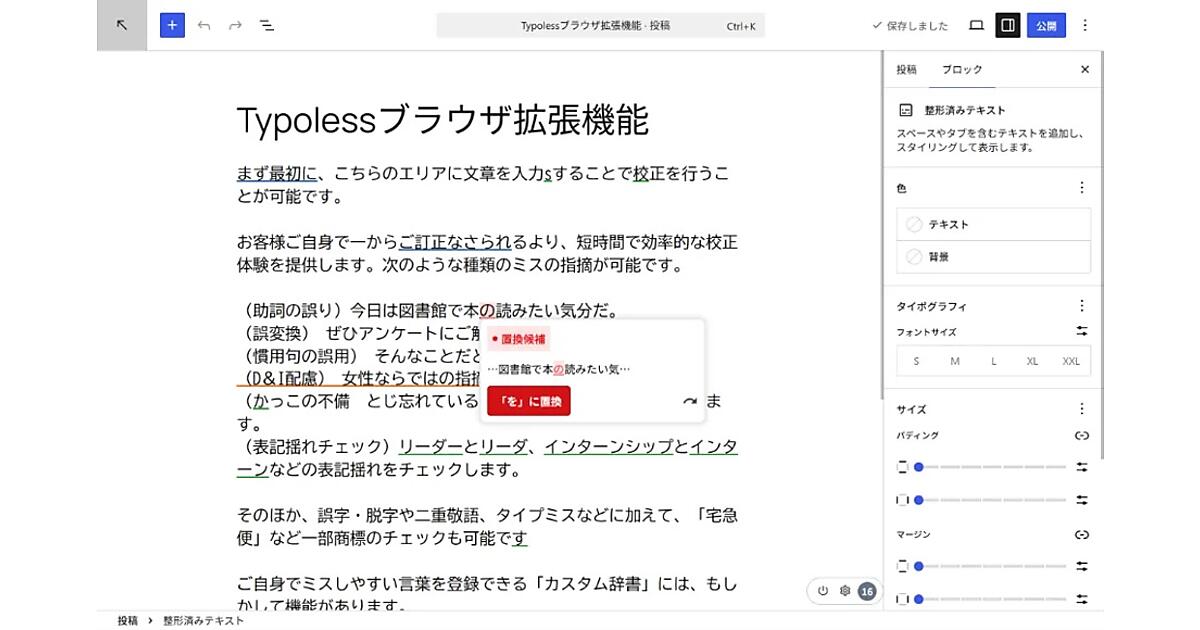Click the 保存しました saved status

(910, 26)
